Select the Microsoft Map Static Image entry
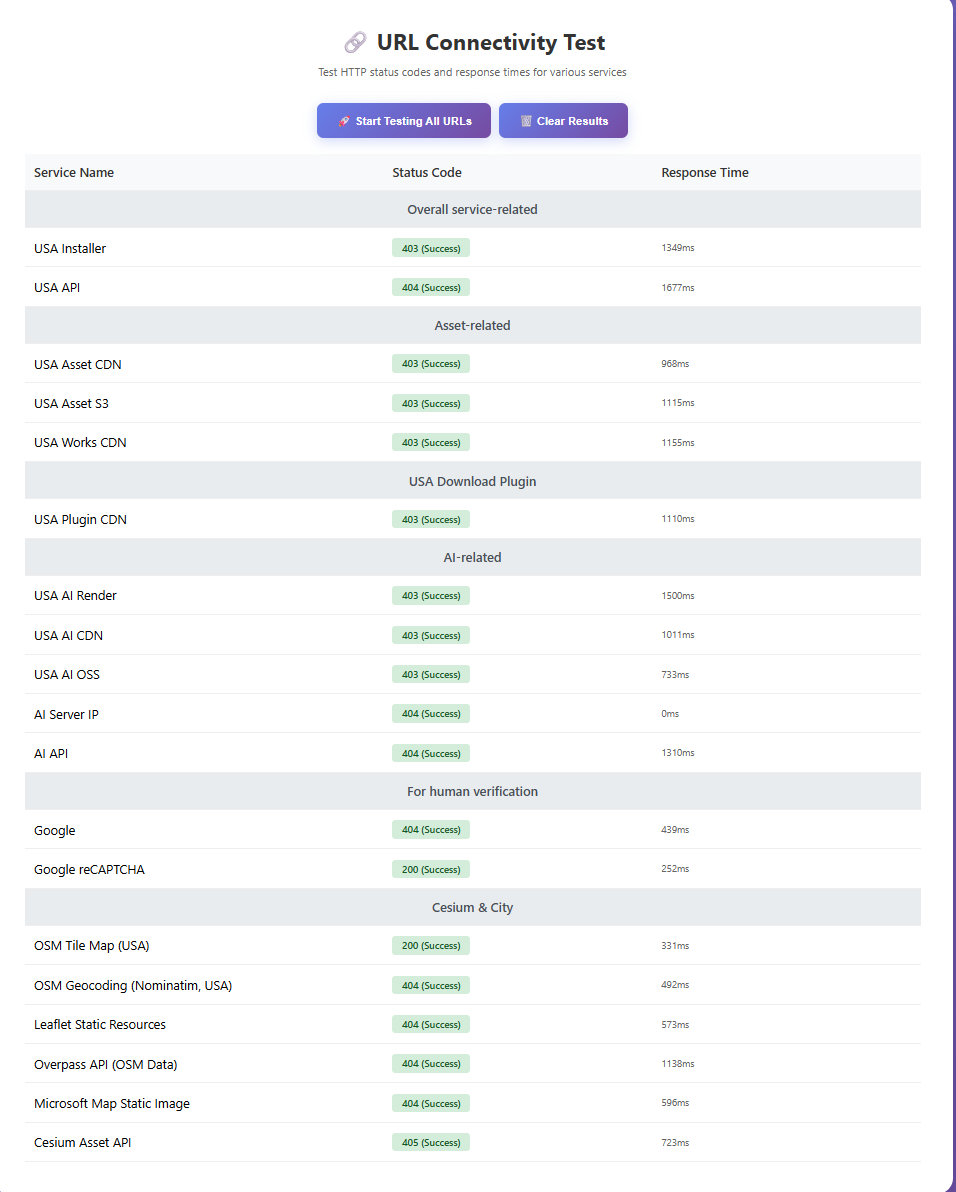This screenshot has width=956, height=1192. (112, 1103)
